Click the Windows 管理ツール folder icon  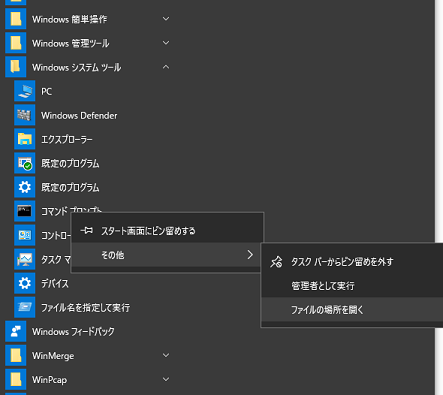16,43
